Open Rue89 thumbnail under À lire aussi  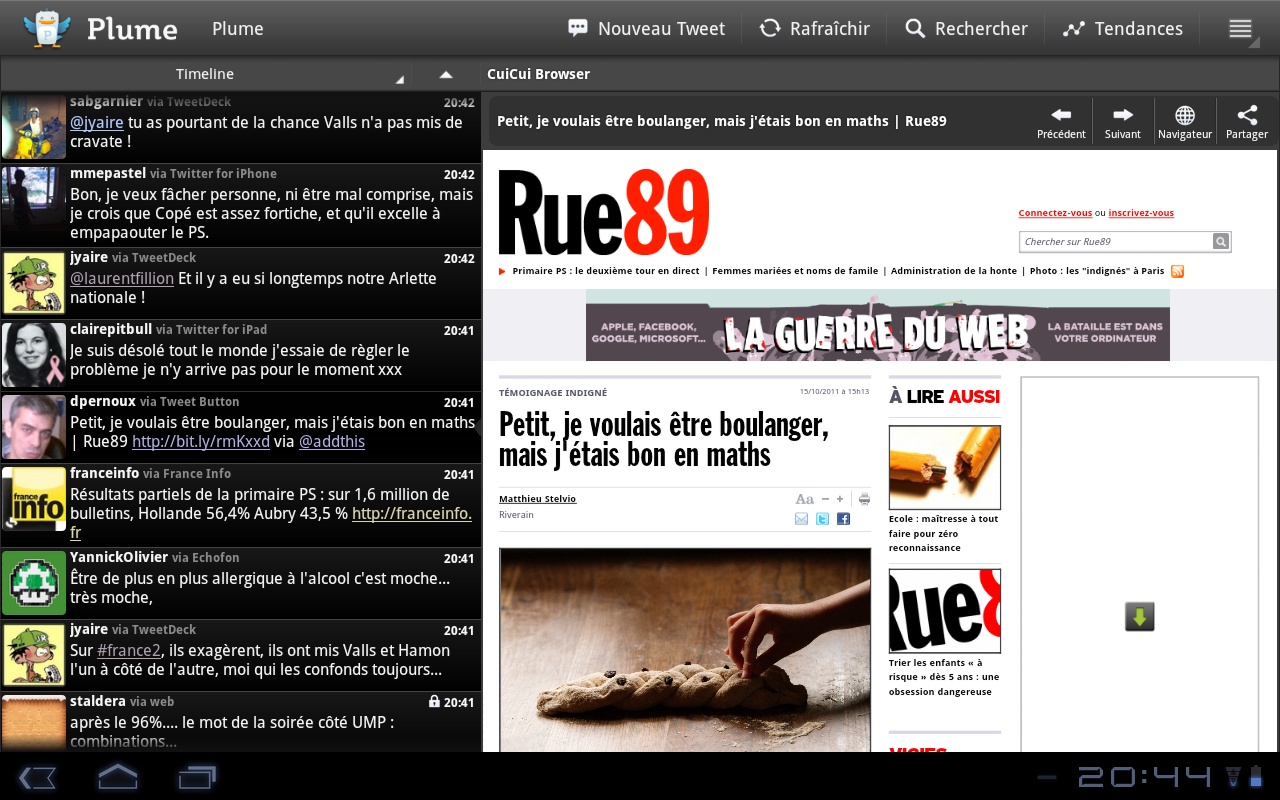click(x=945, y=611)
